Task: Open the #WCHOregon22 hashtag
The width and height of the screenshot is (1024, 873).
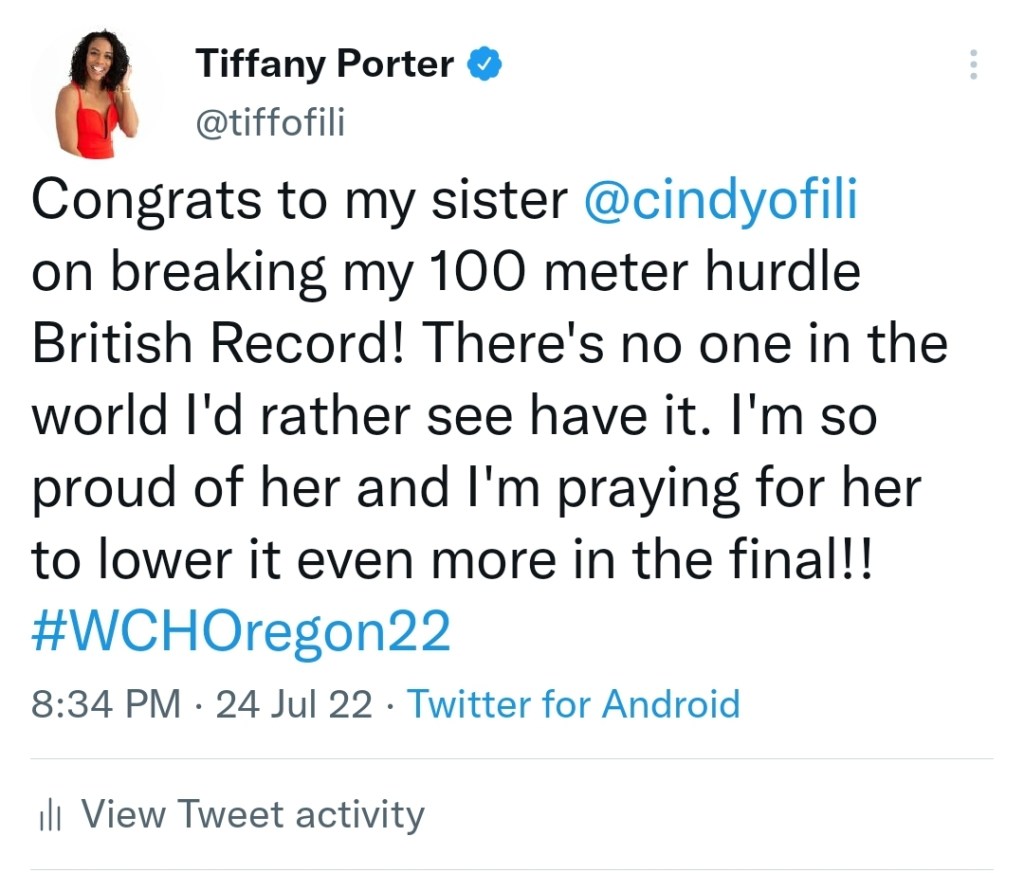Action: (x=240, y=631)
